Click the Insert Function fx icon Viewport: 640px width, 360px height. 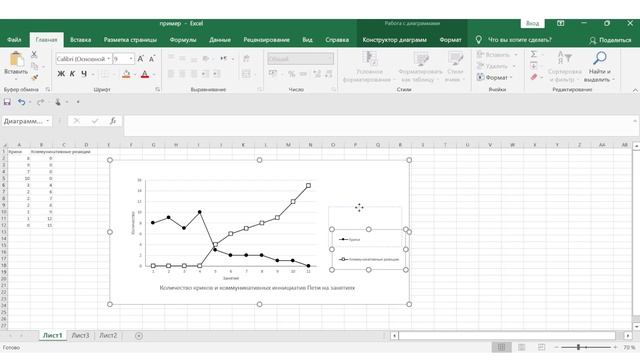(x=113, y=121)
